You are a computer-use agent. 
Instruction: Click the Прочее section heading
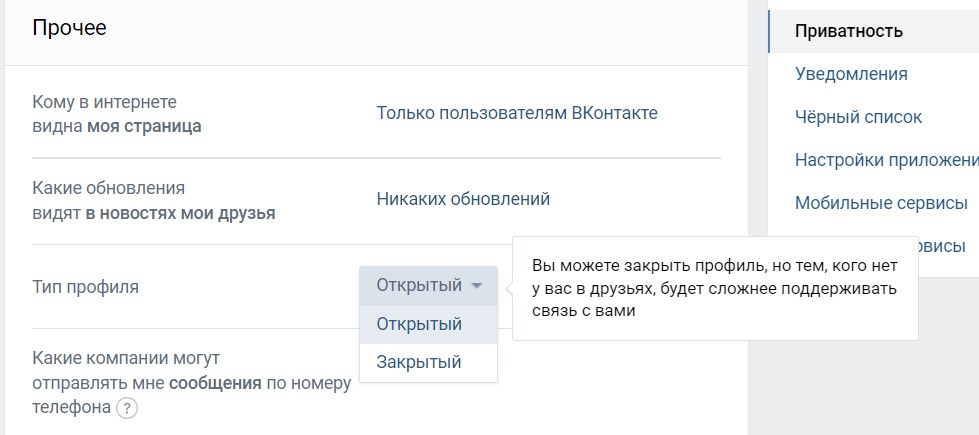[x=69, y=28]
